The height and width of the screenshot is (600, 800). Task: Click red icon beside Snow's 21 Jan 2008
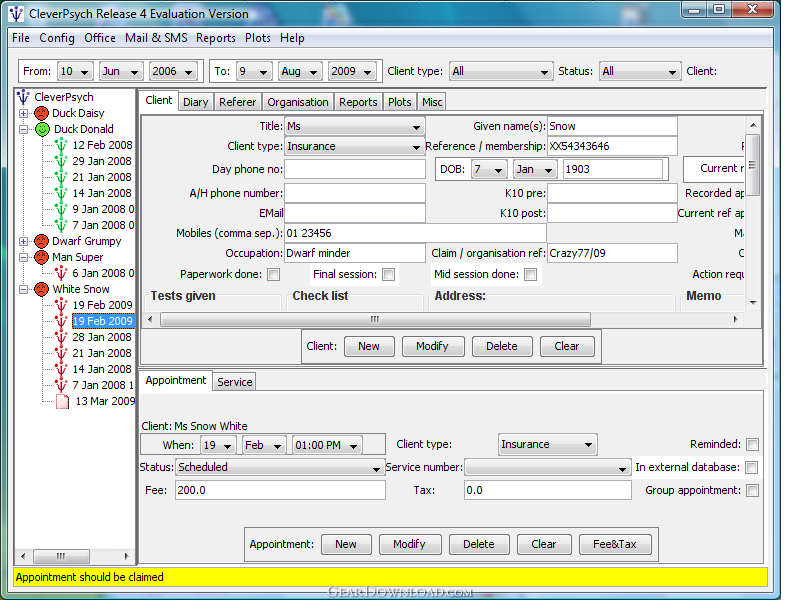point(61,353)
